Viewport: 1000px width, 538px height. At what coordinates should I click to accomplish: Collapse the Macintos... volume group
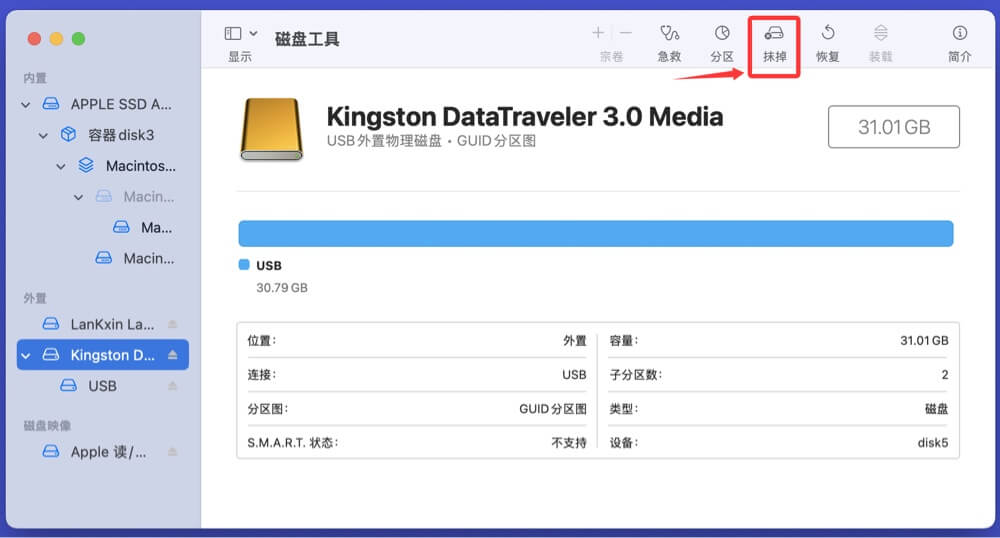tap(61, 166)
